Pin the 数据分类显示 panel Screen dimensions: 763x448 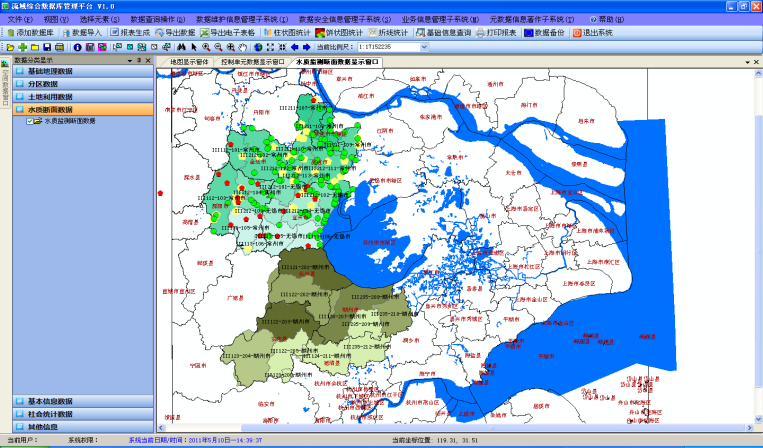click(x=138, y=60)
